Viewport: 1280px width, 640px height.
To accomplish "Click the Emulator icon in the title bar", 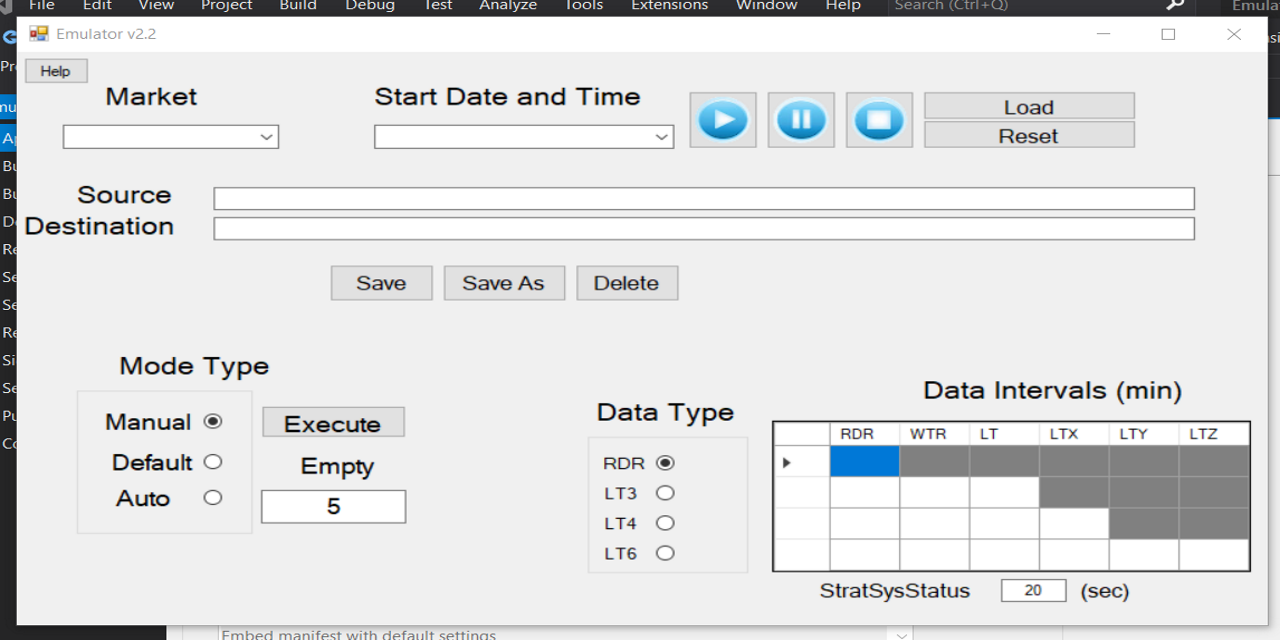I will click(x=39, y=33).
